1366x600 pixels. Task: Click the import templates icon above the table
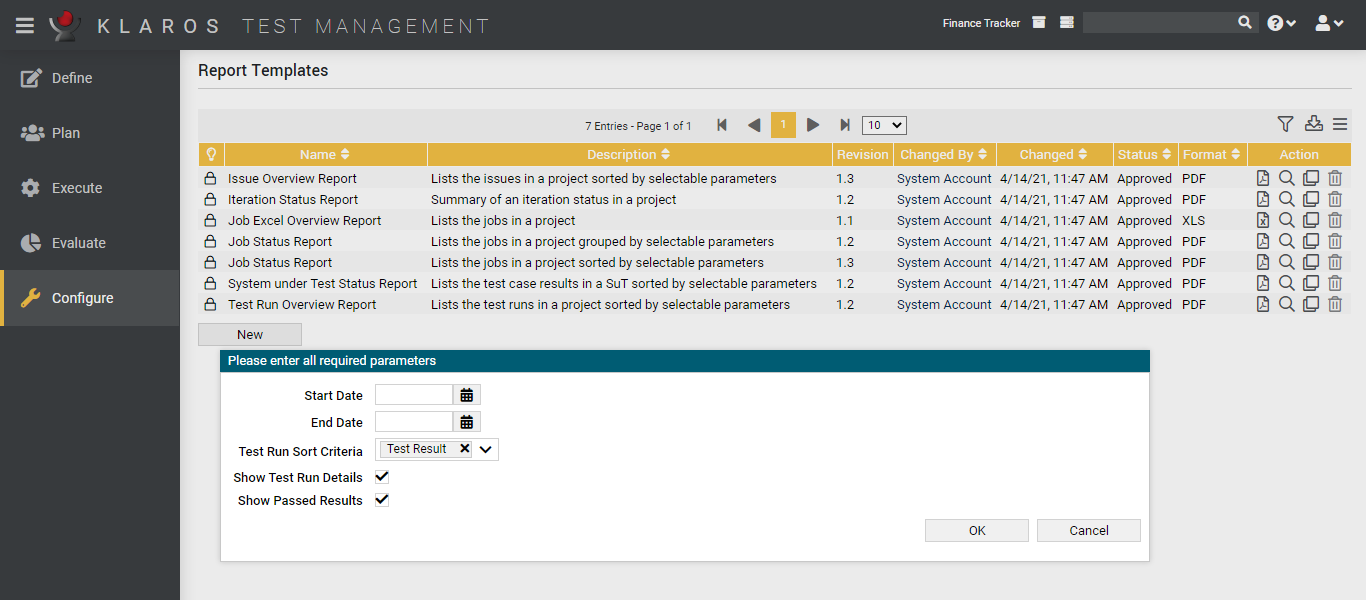1313,124
